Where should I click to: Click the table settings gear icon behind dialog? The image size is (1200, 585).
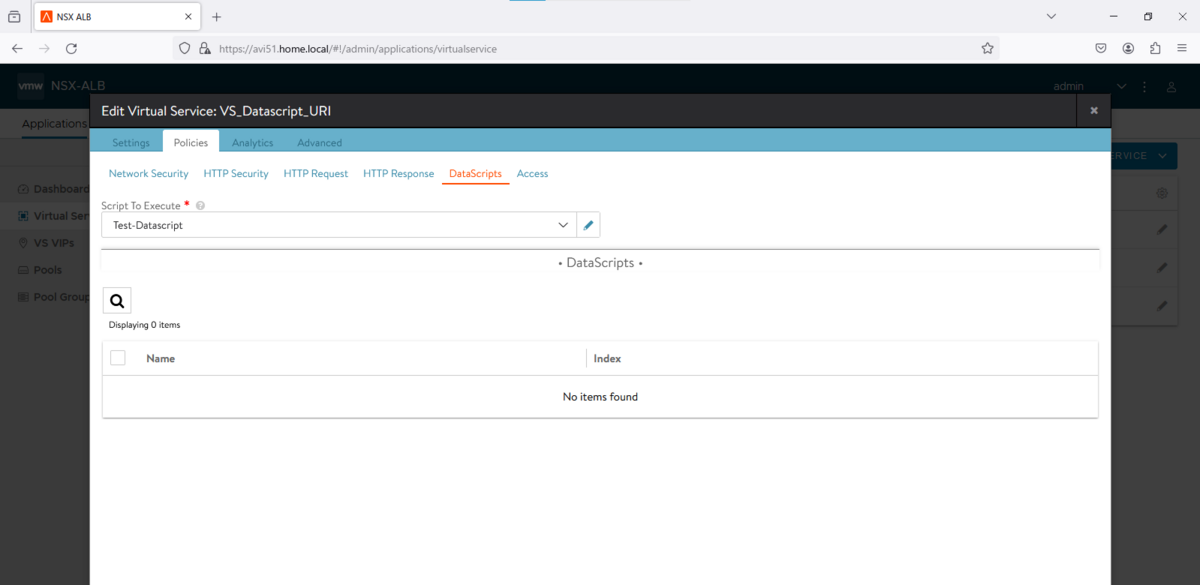[1162, 193]
